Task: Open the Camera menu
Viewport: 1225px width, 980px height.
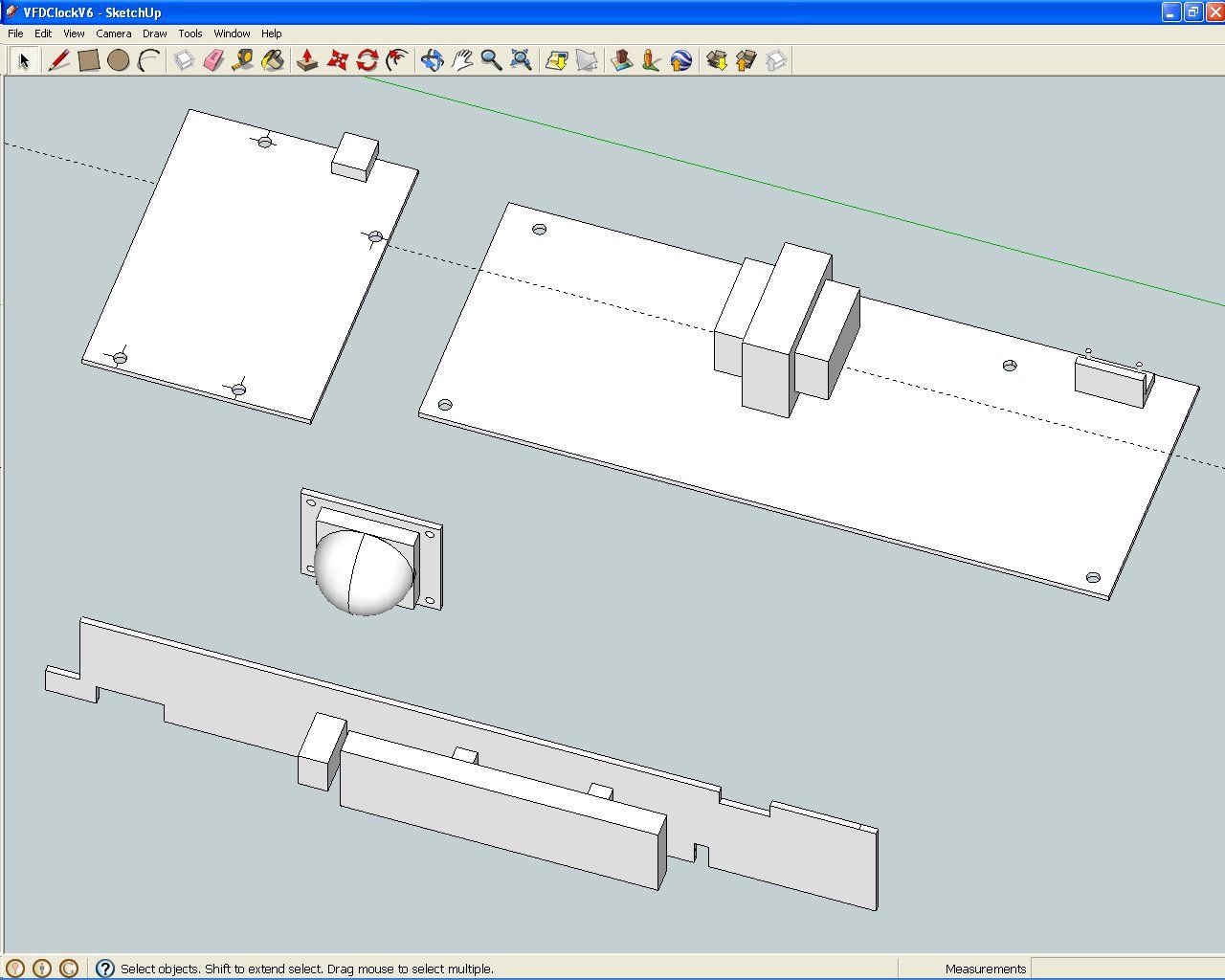Action: 114,33
